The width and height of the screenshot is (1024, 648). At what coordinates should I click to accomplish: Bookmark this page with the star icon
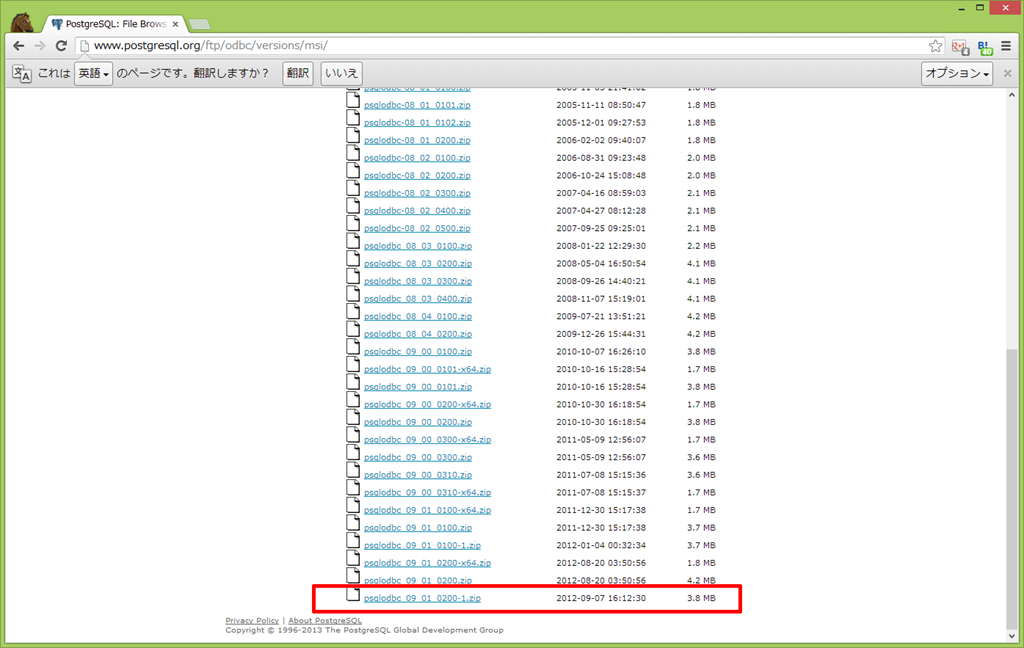point(935,46)
